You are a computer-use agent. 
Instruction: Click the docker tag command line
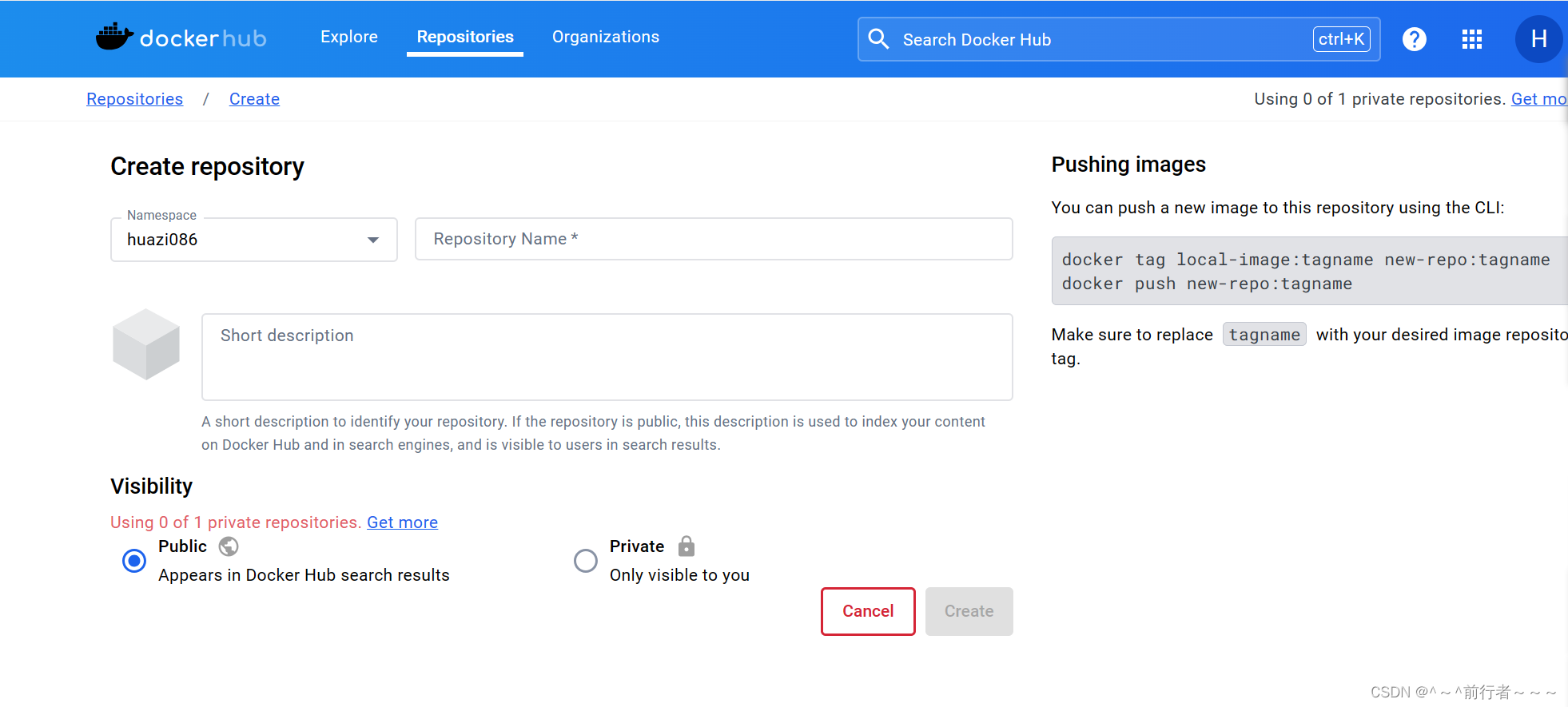(1306, 260)
